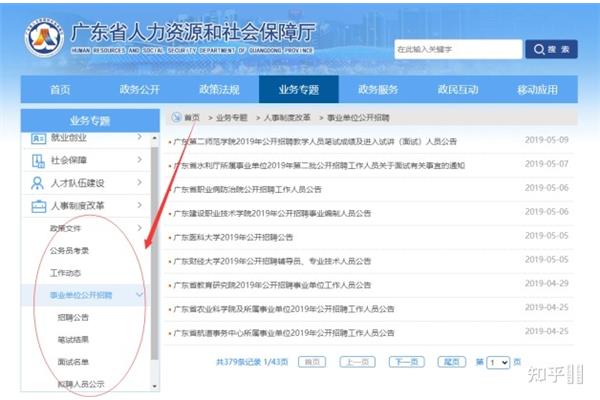Open the 广东省教育研究院2019年 notice
The image size is (600, 400).
(272, 285)
